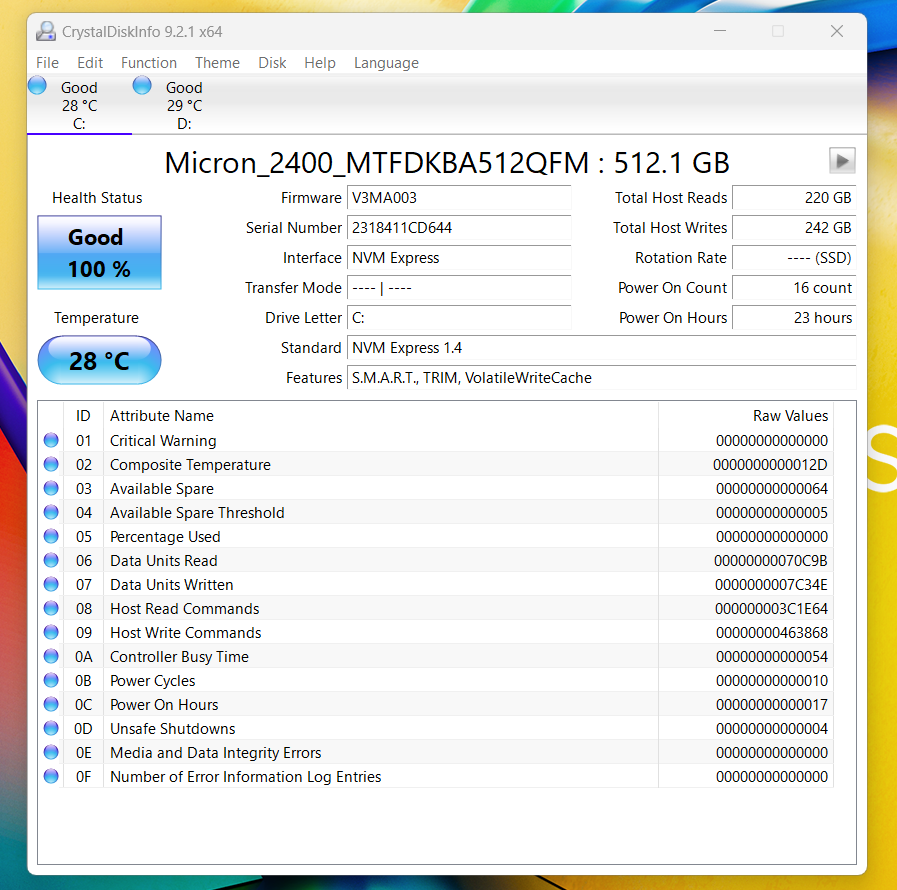Click the ID column header

83,416
